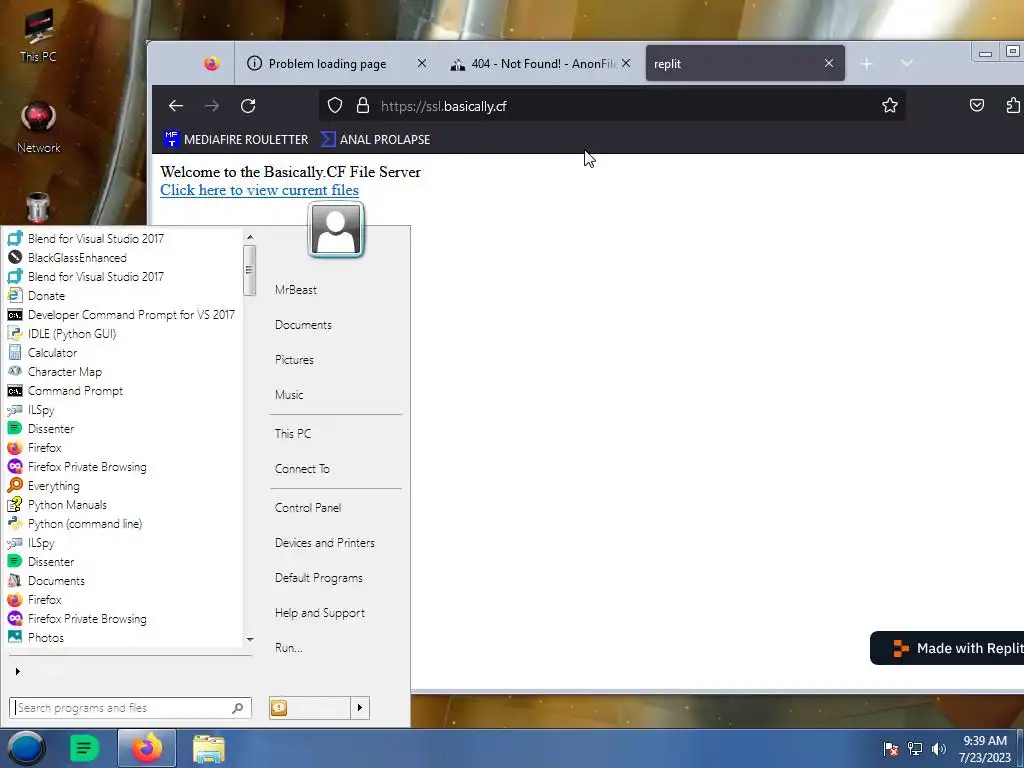The image size is (1024, 768).
Task: Open Music from Start menu
Action: tap(289, 395)
